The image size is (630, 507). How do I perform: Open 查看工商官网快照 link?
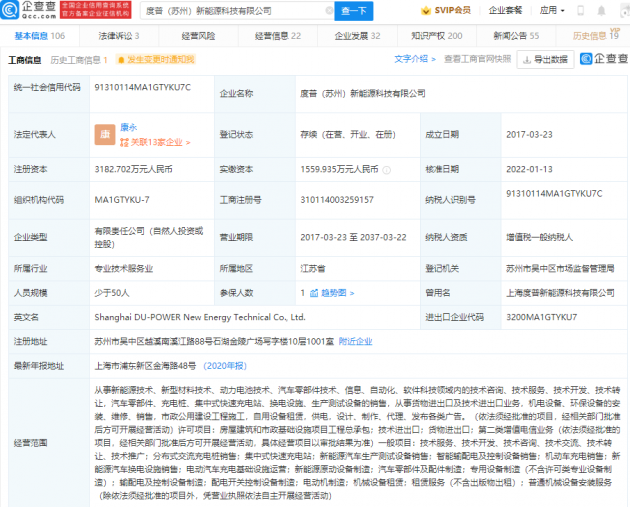pos(477,59)
